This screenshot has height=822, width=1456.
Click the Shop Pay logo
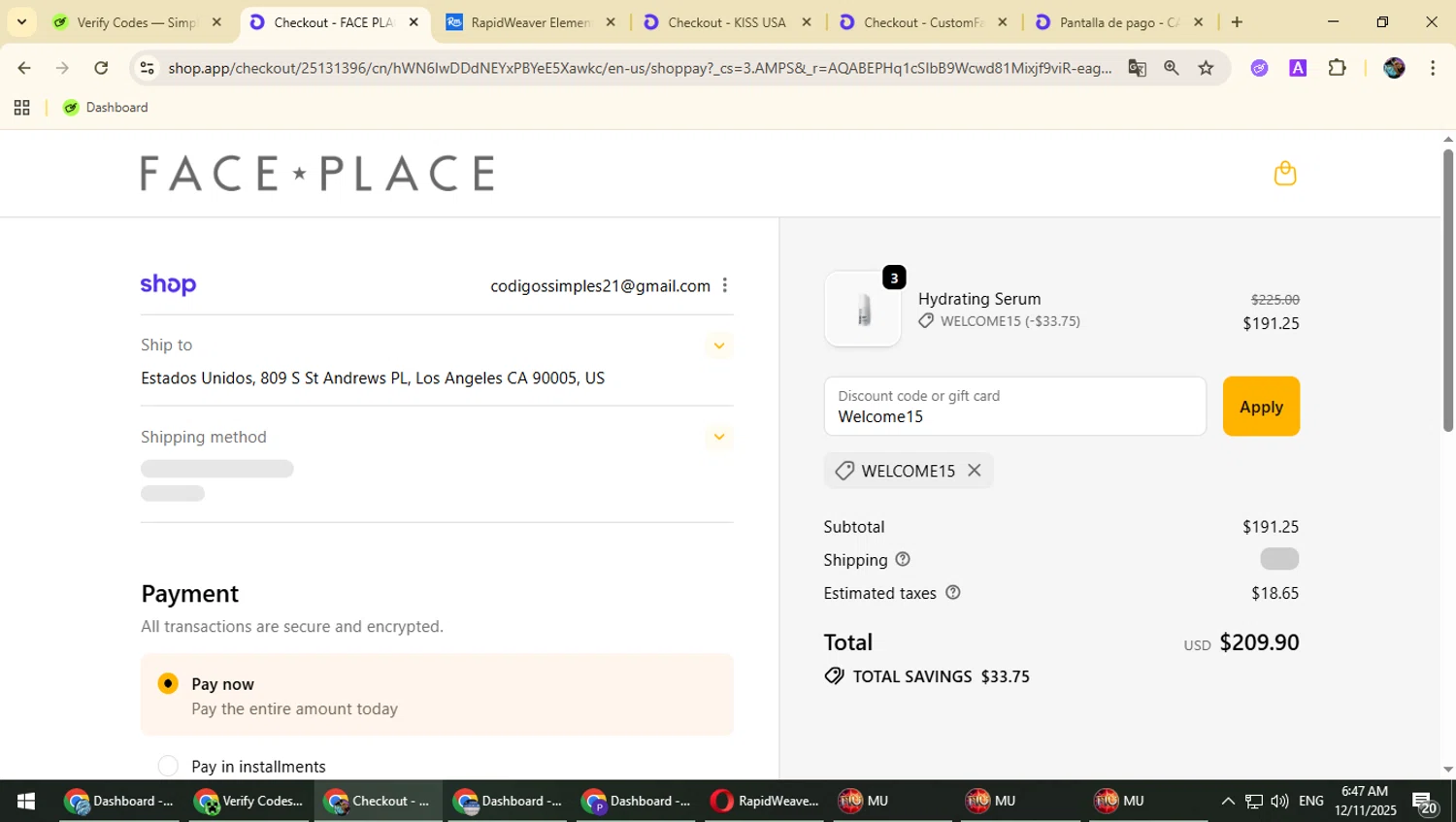(x=168, y=284)
